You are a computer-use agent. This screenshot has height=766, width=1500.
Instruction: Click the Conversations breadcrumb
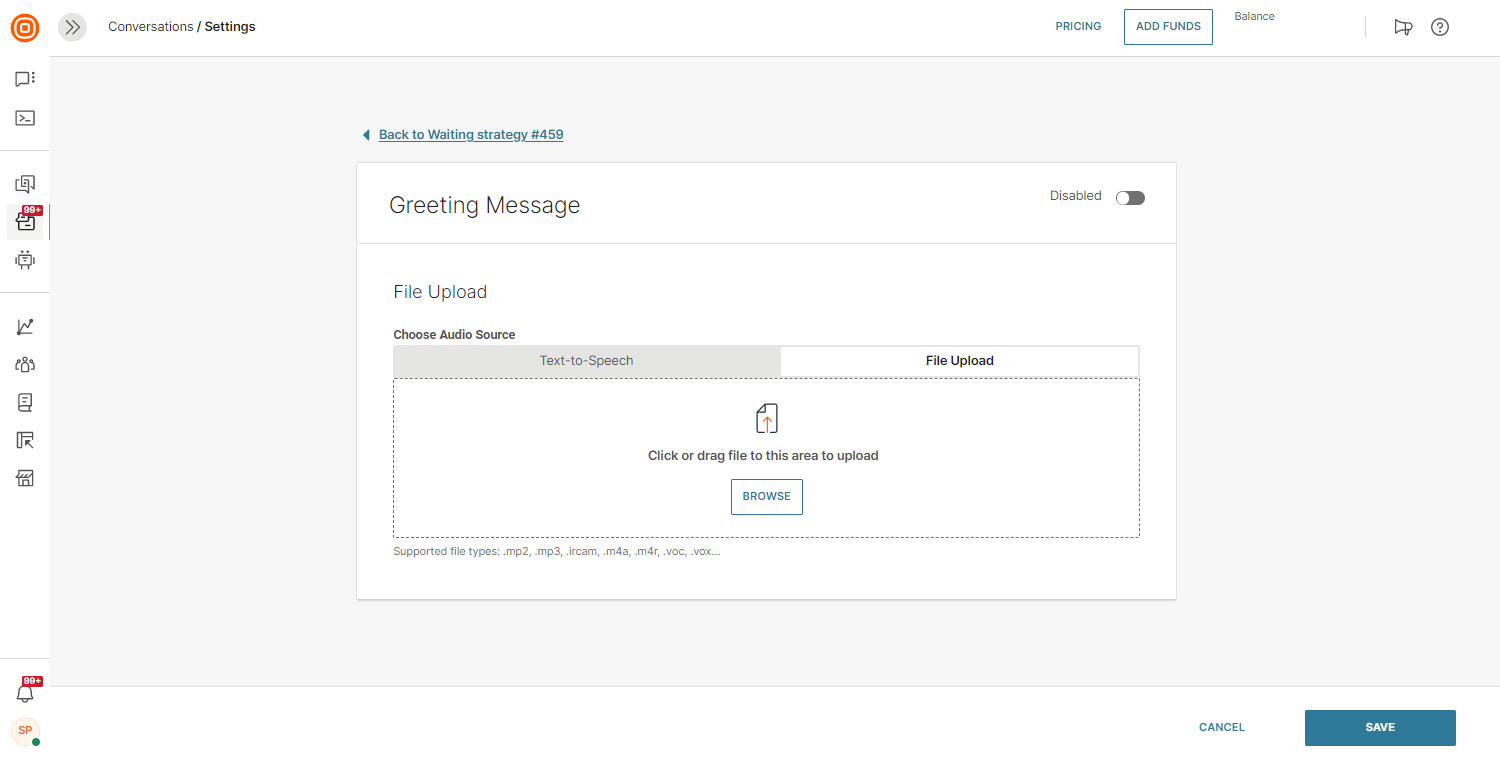[151, 27]
